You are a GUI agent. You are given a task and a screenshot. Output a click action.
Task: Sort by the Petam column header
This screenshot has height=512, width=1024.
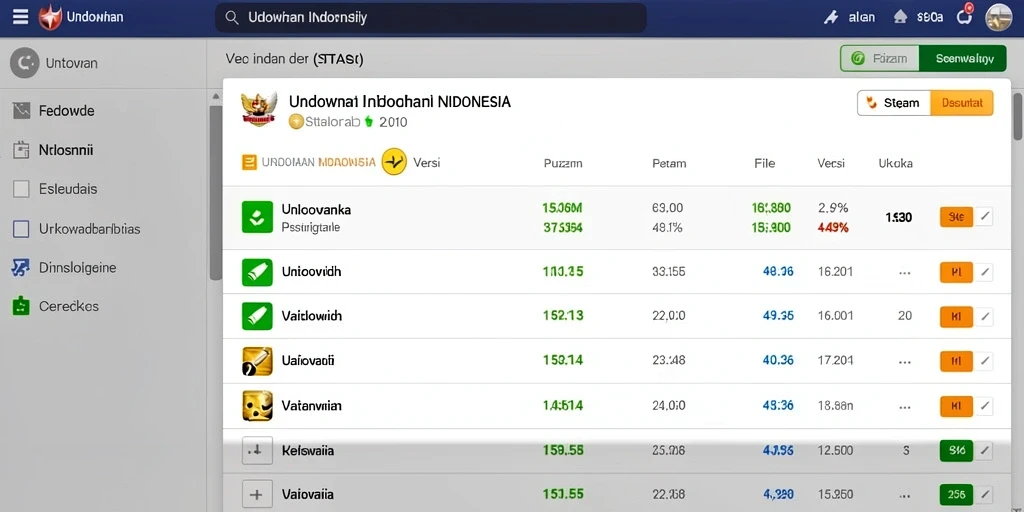coord(669,163)
